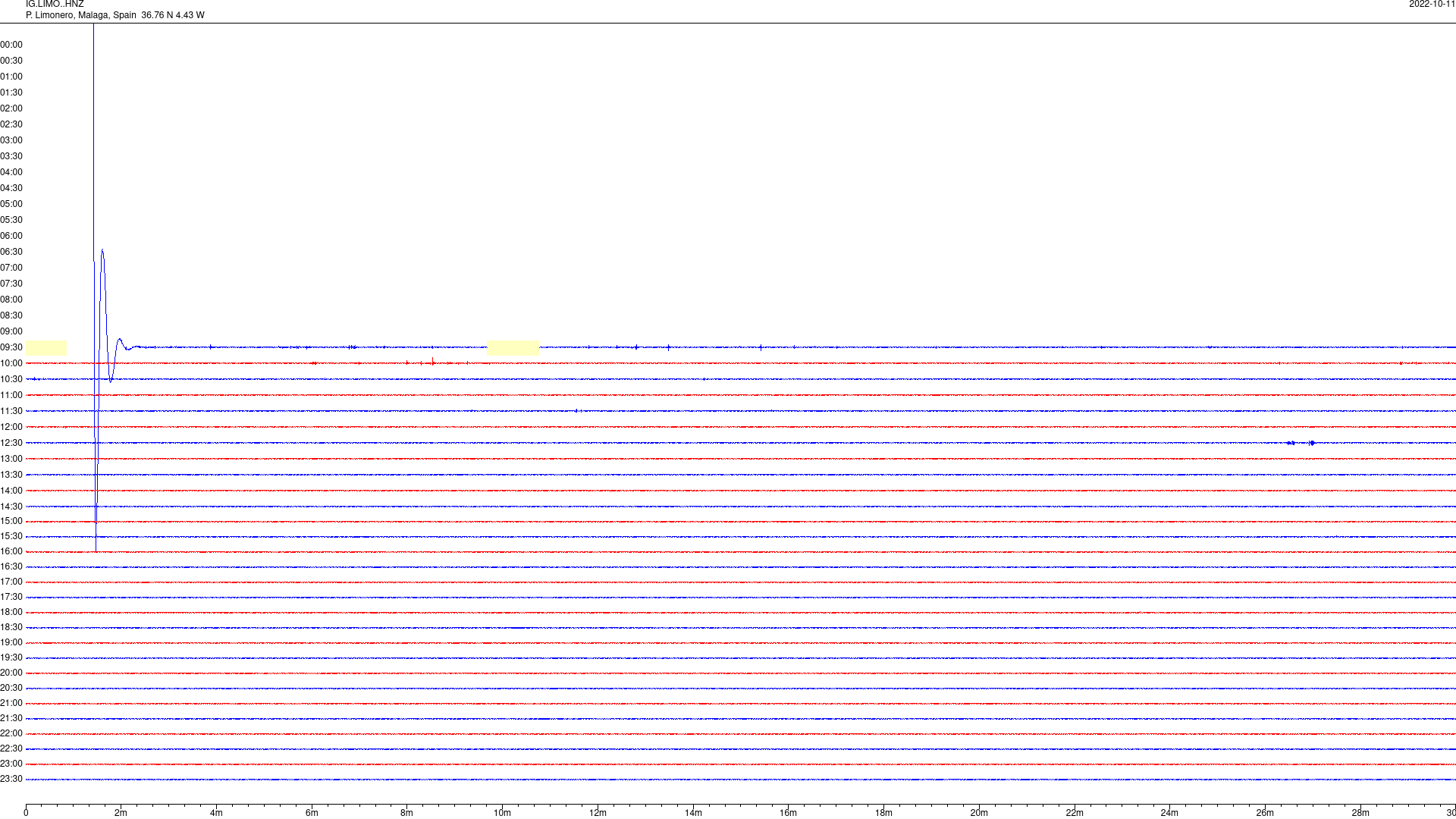Image resolution: width=1456 pixels, height=819 pixels.
Task: Select the 12:30 time row label
Action: click(11, 443)
